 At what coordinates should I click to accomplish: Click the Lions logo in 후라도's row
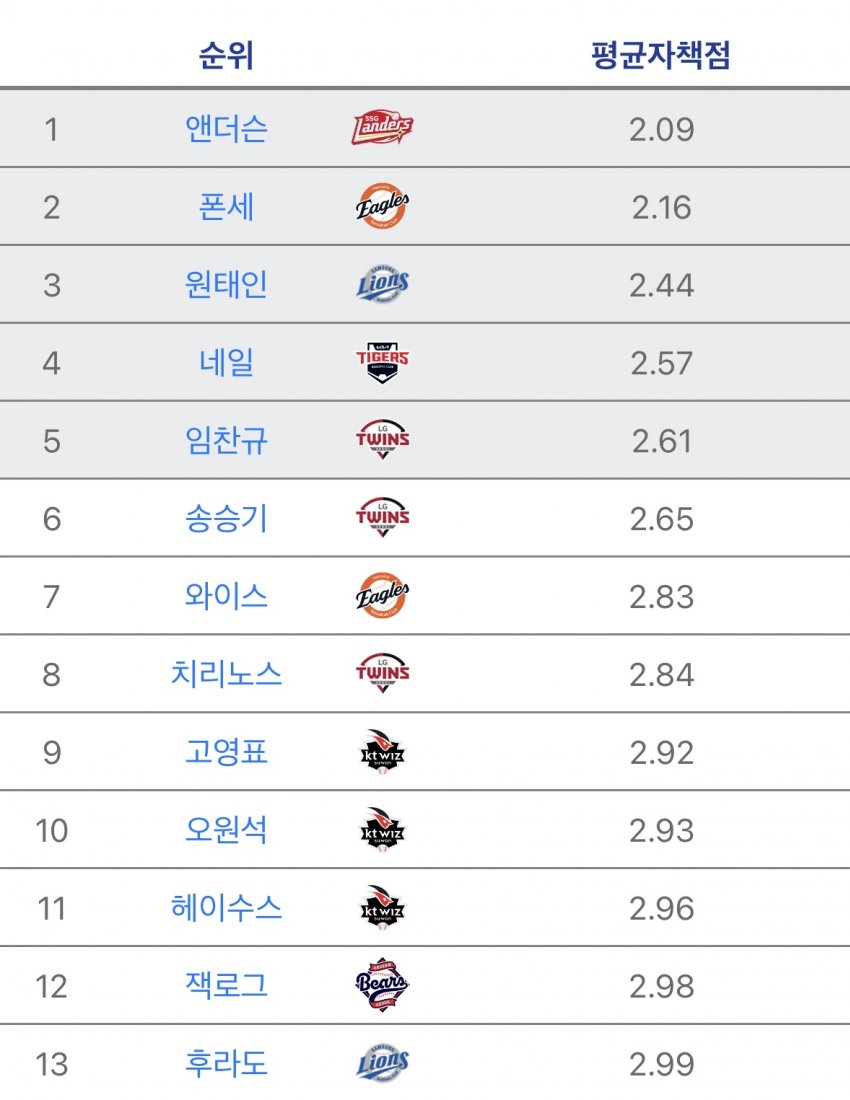(382, 1063)
